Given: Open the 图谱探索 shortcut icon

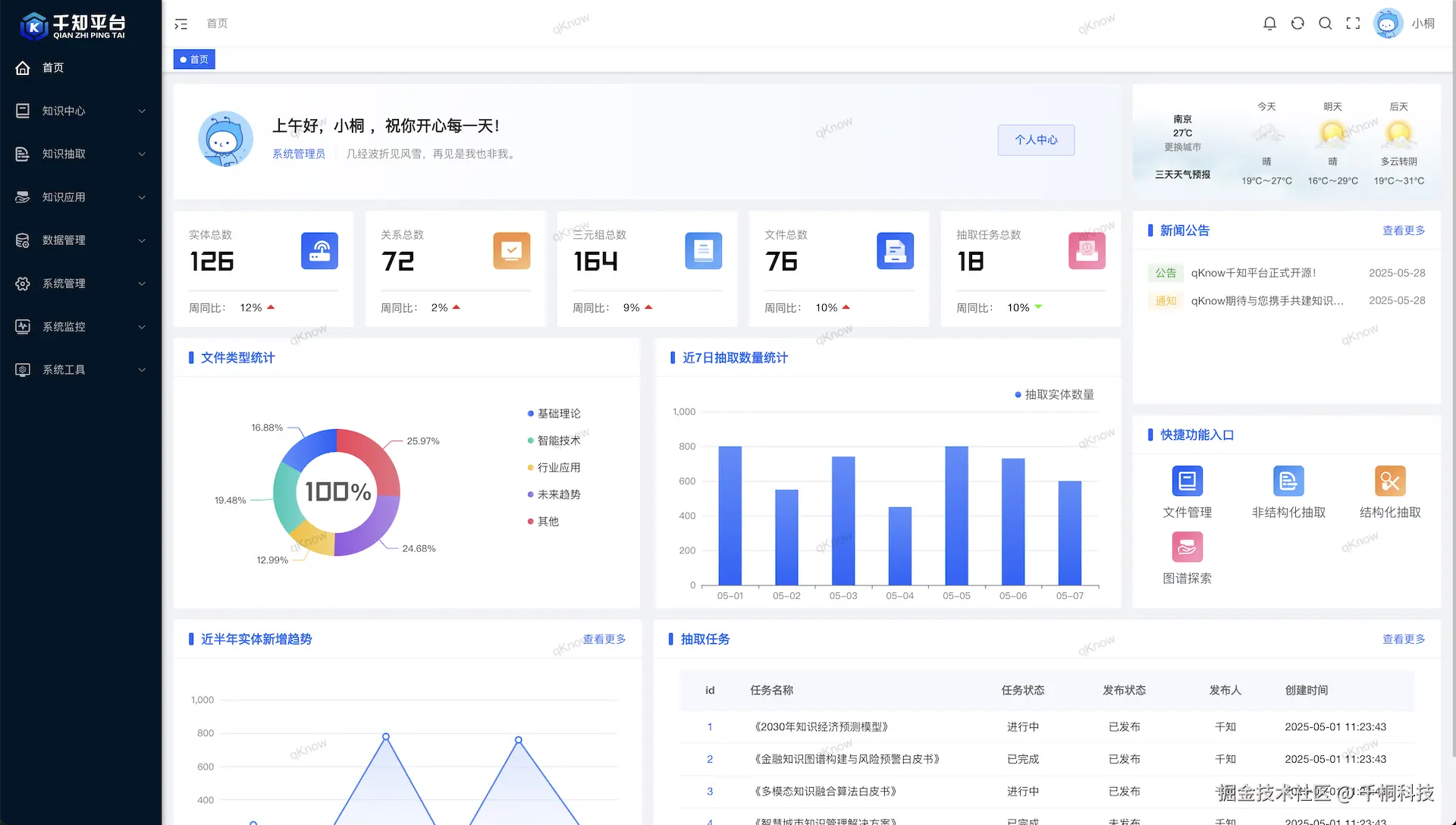Looking at the screenshot, I should 1187,547.
